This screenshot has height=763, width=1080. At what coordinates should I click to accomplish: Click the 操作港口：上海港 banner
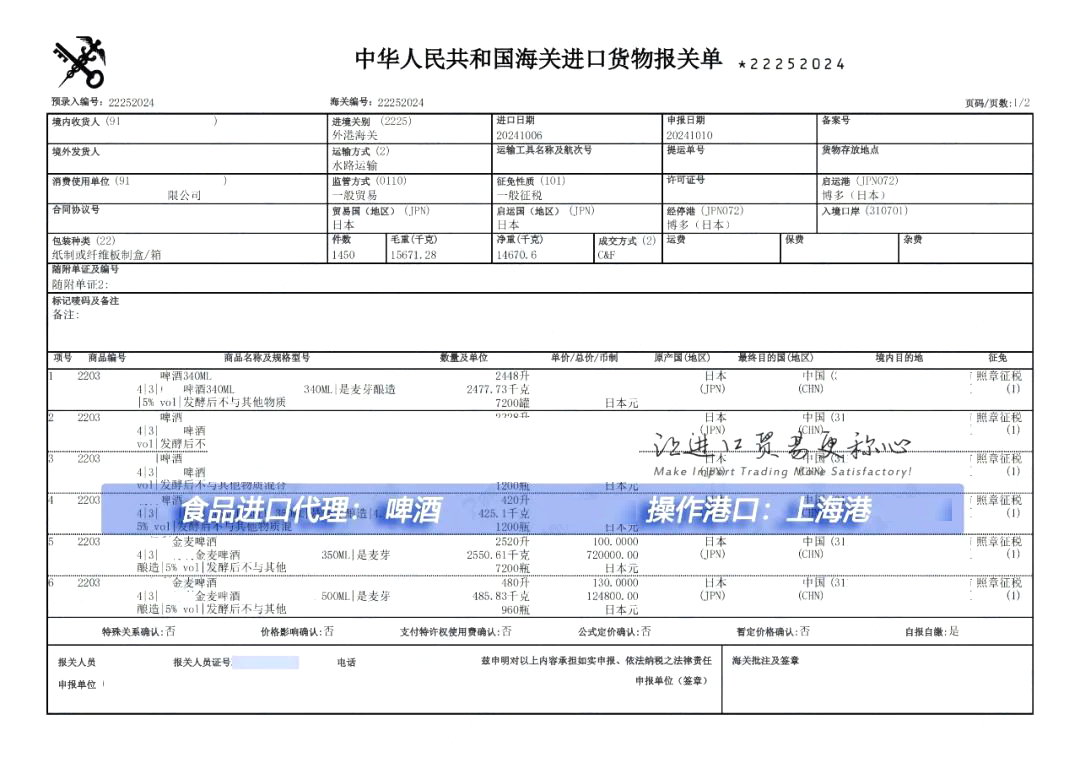[x=760, y=508]
